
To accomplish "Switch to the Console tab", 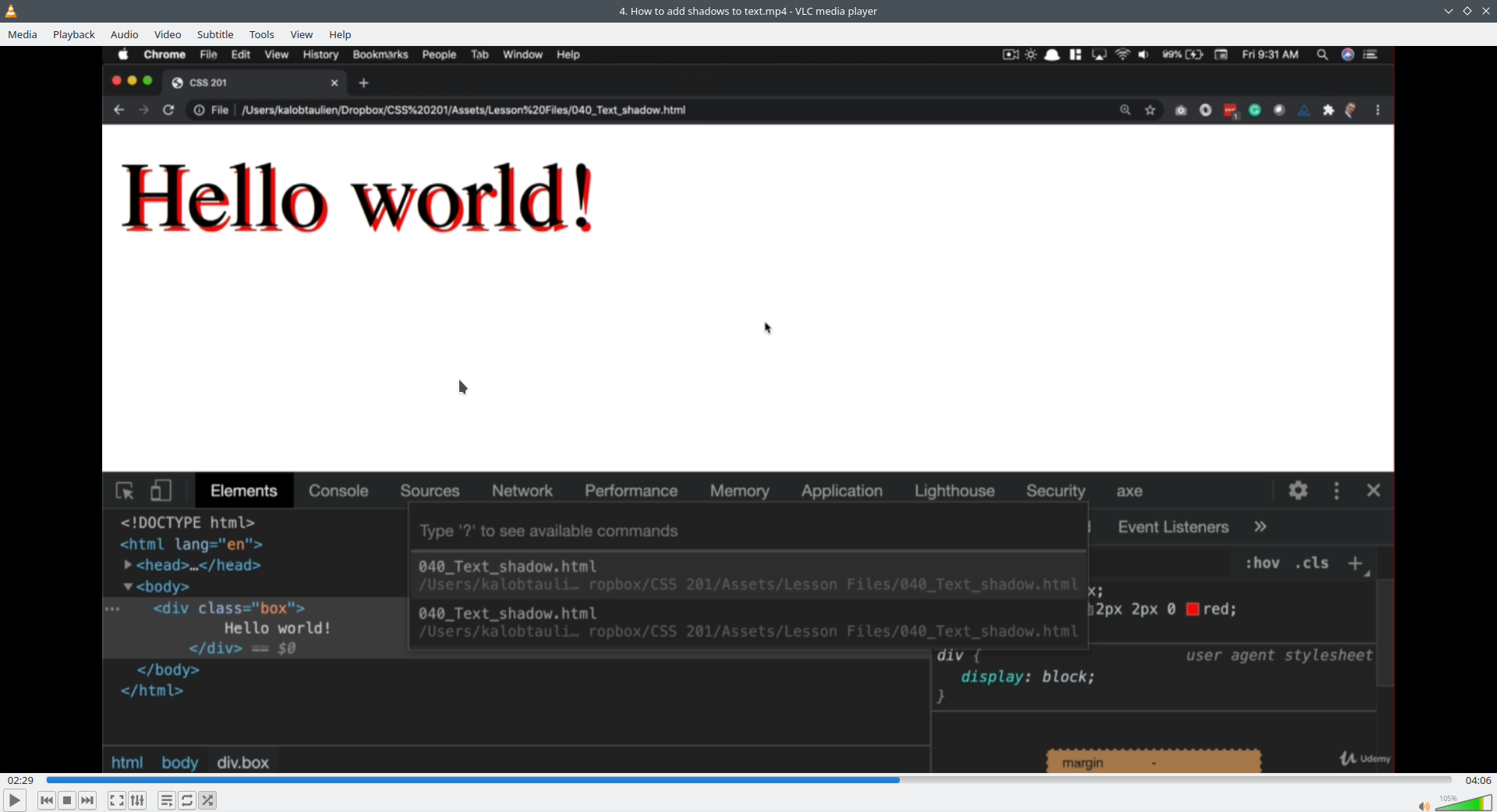I will click(338, 491).
